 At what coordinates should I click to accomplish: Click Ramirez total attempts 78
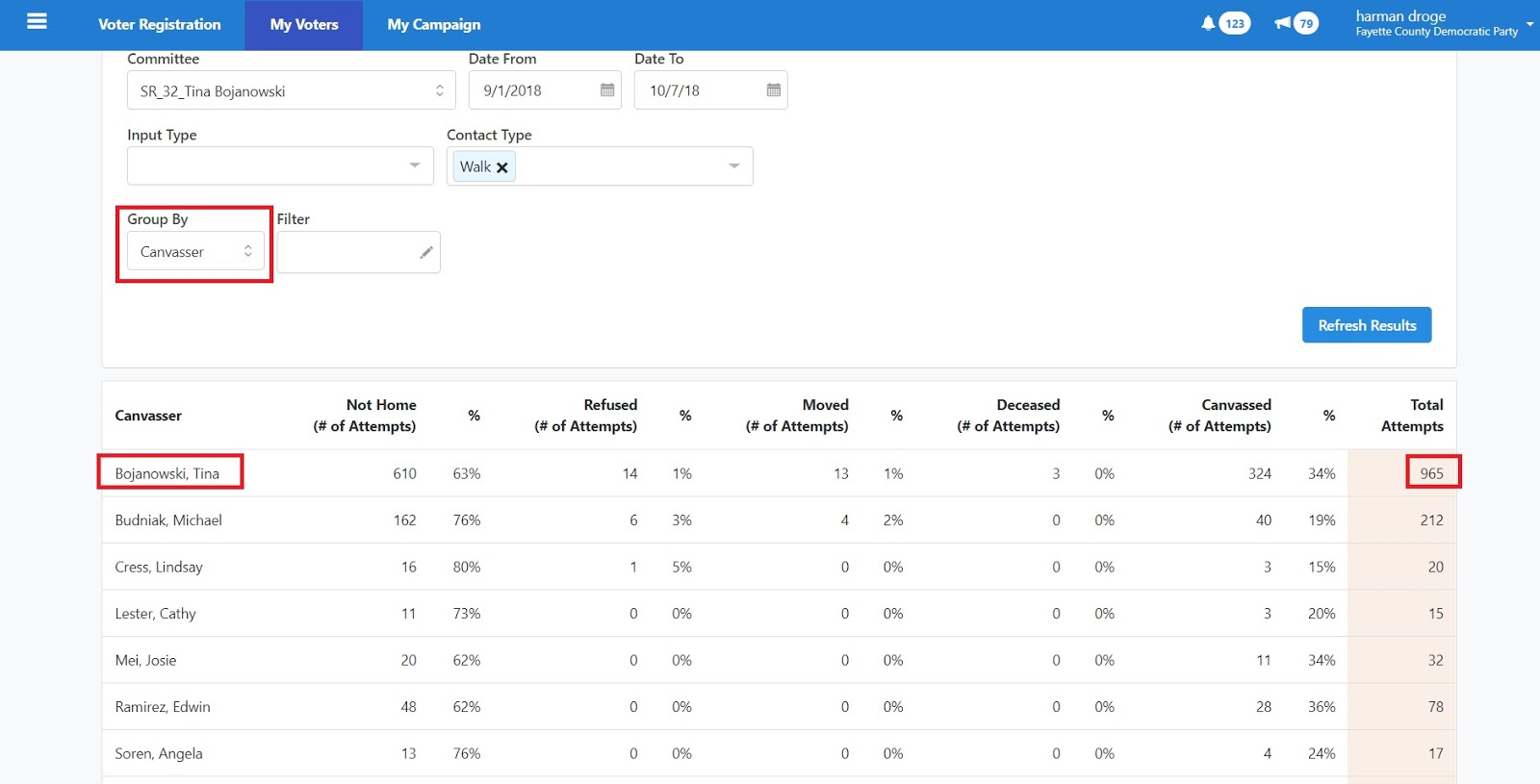pyautogui.click(x=1435, y=707)
